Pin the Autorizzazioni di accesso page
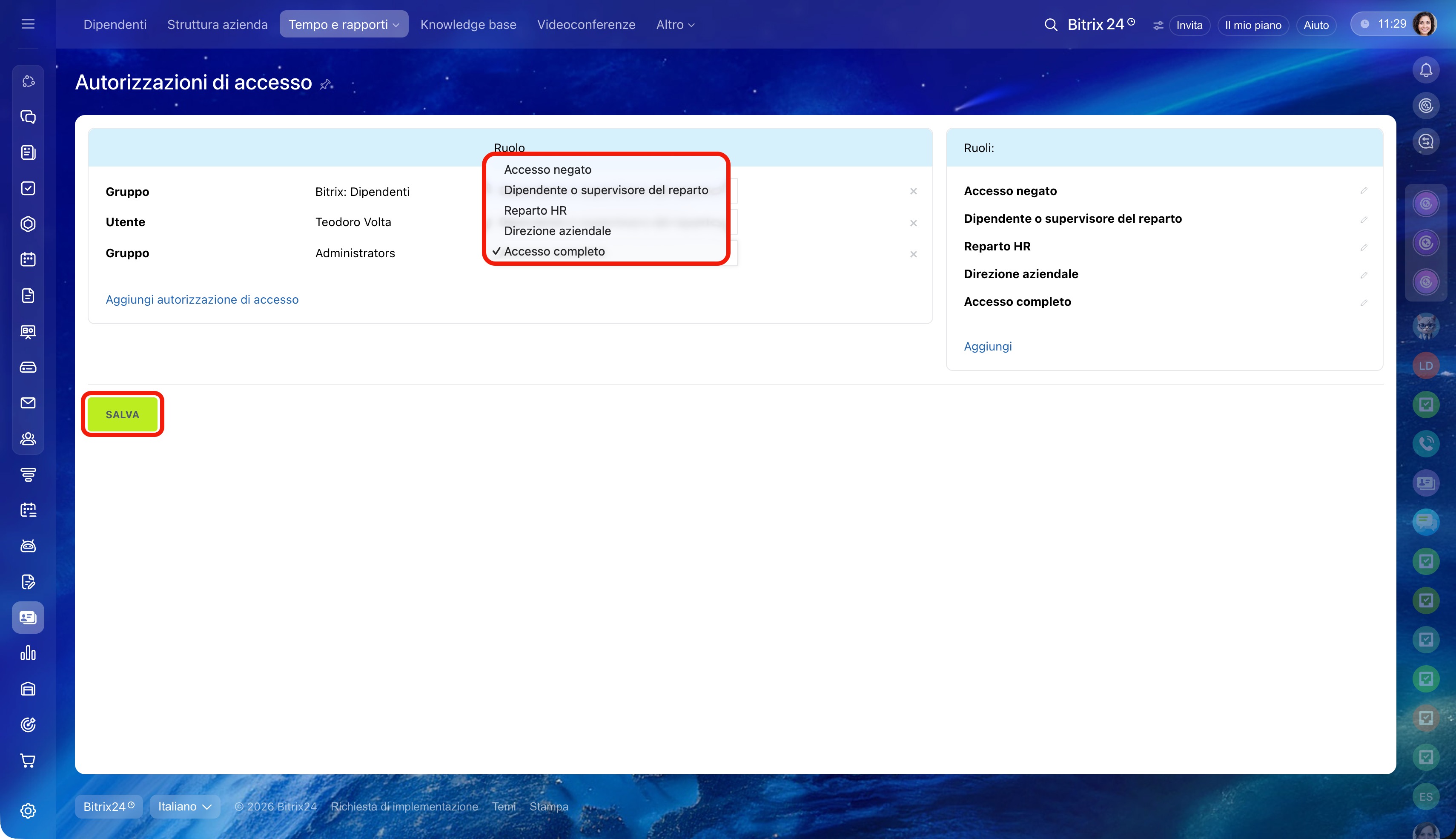Image resolution: width=1456 pixels, height=839 pixels. pos(326,84)
